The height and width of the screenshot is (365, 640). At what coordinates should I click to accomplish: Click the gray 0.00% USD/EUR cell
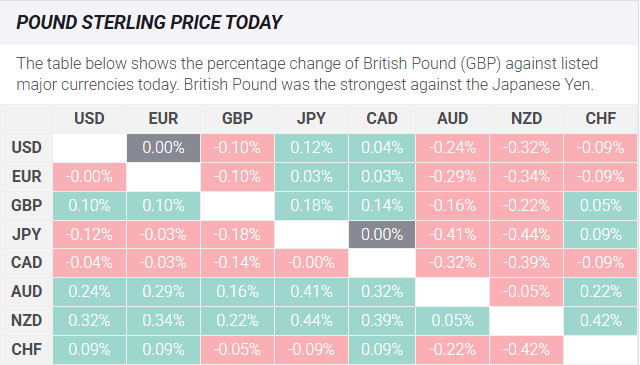click(x=163, y=148)
